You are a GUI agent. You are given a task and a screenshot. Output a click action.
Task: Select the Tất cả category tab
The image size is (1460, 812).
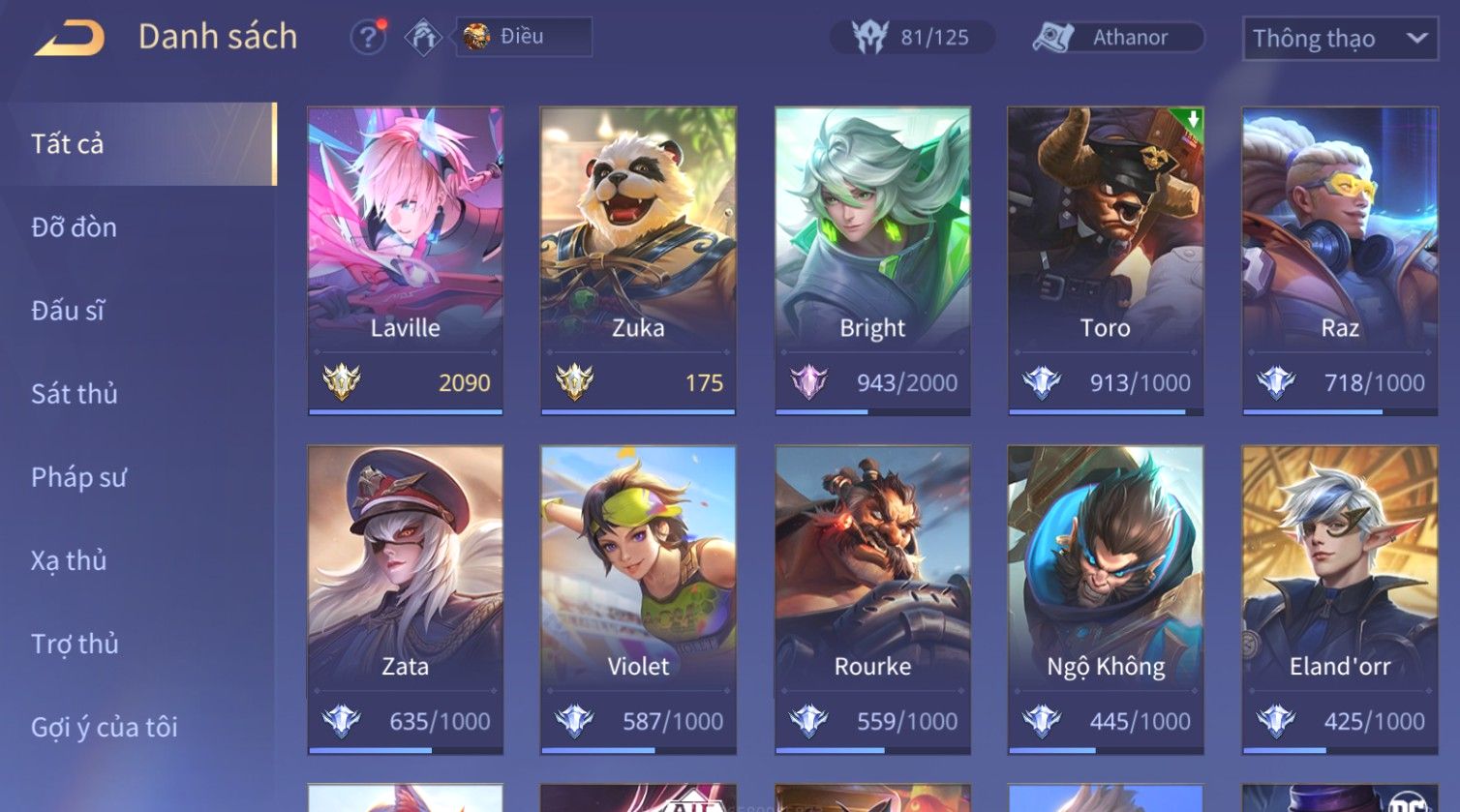(x=138, y=144)
